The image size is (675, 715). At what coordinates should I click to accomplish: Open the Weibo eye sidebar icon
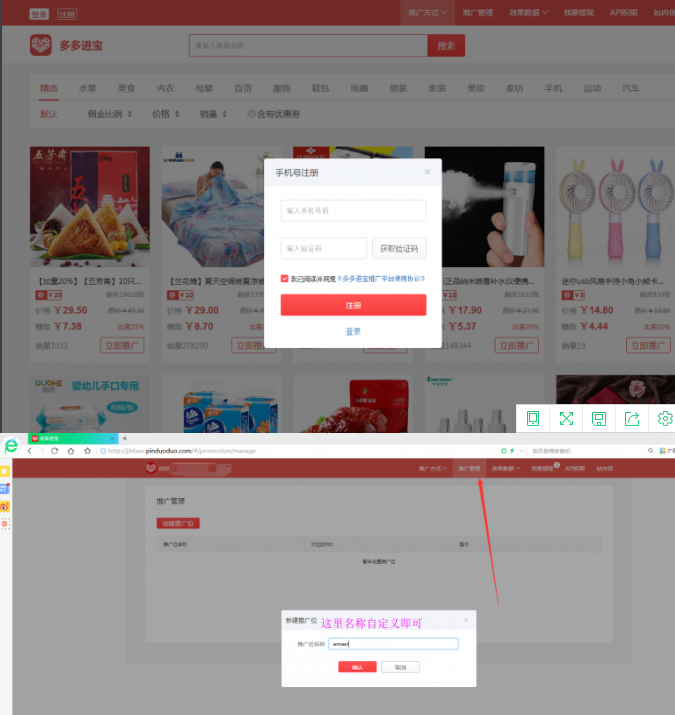(x=5, y=507)
